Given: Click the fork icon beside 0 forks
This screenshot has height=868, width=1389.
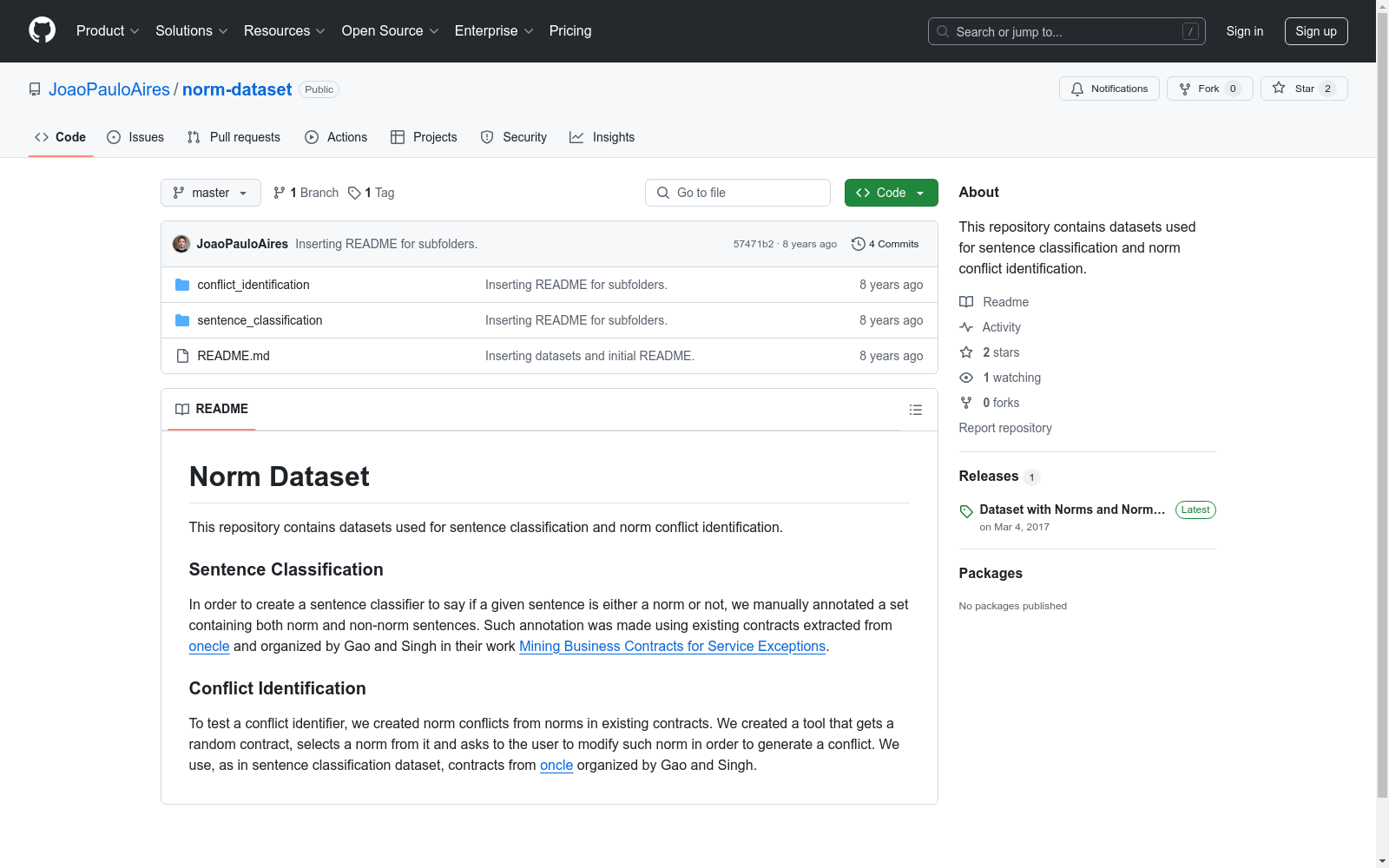Looking at the screenshot, I should tap(966, 403).
